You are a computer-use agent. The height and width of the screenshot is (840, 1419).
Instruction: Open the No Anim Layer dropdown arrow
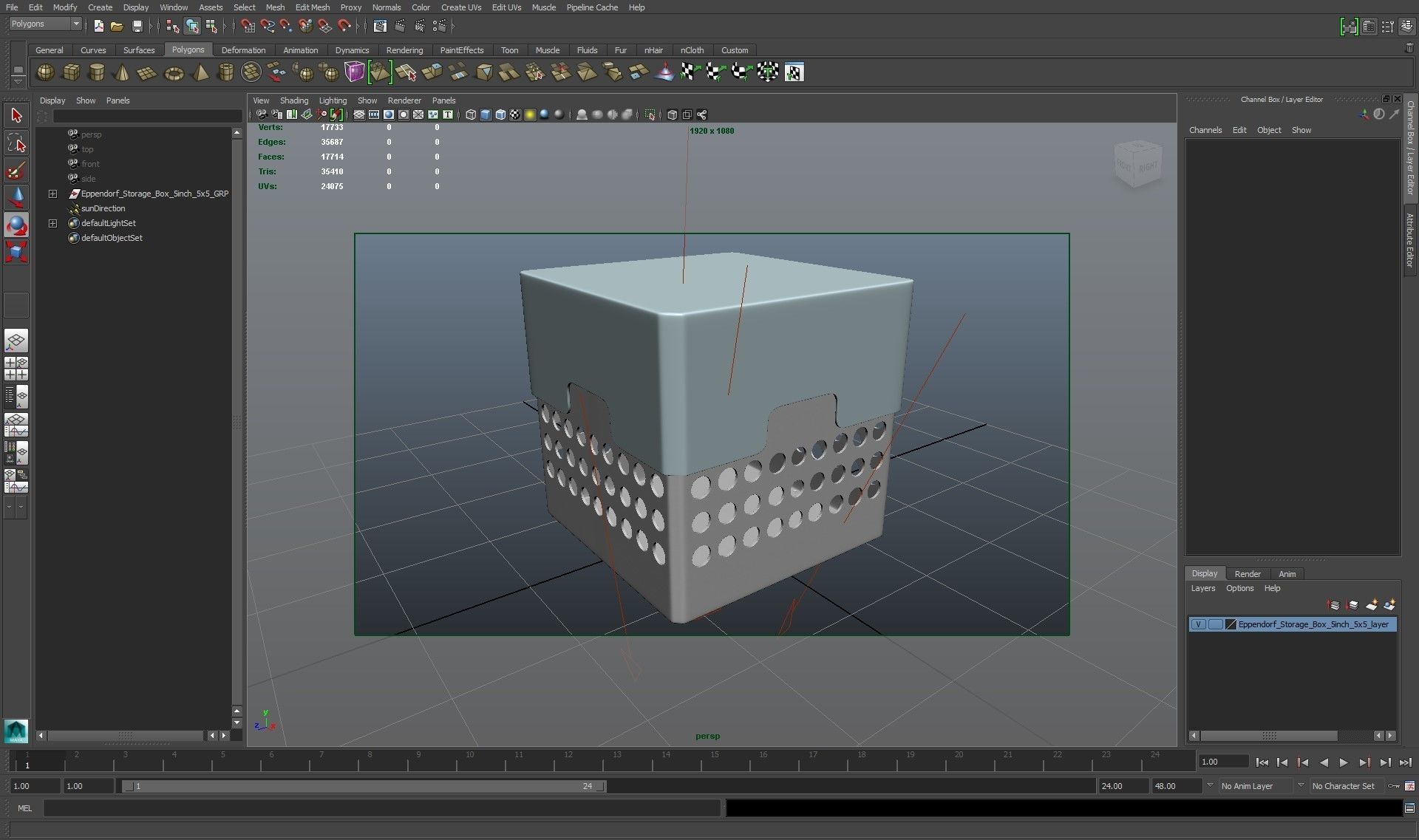[x=1210, y=786]
